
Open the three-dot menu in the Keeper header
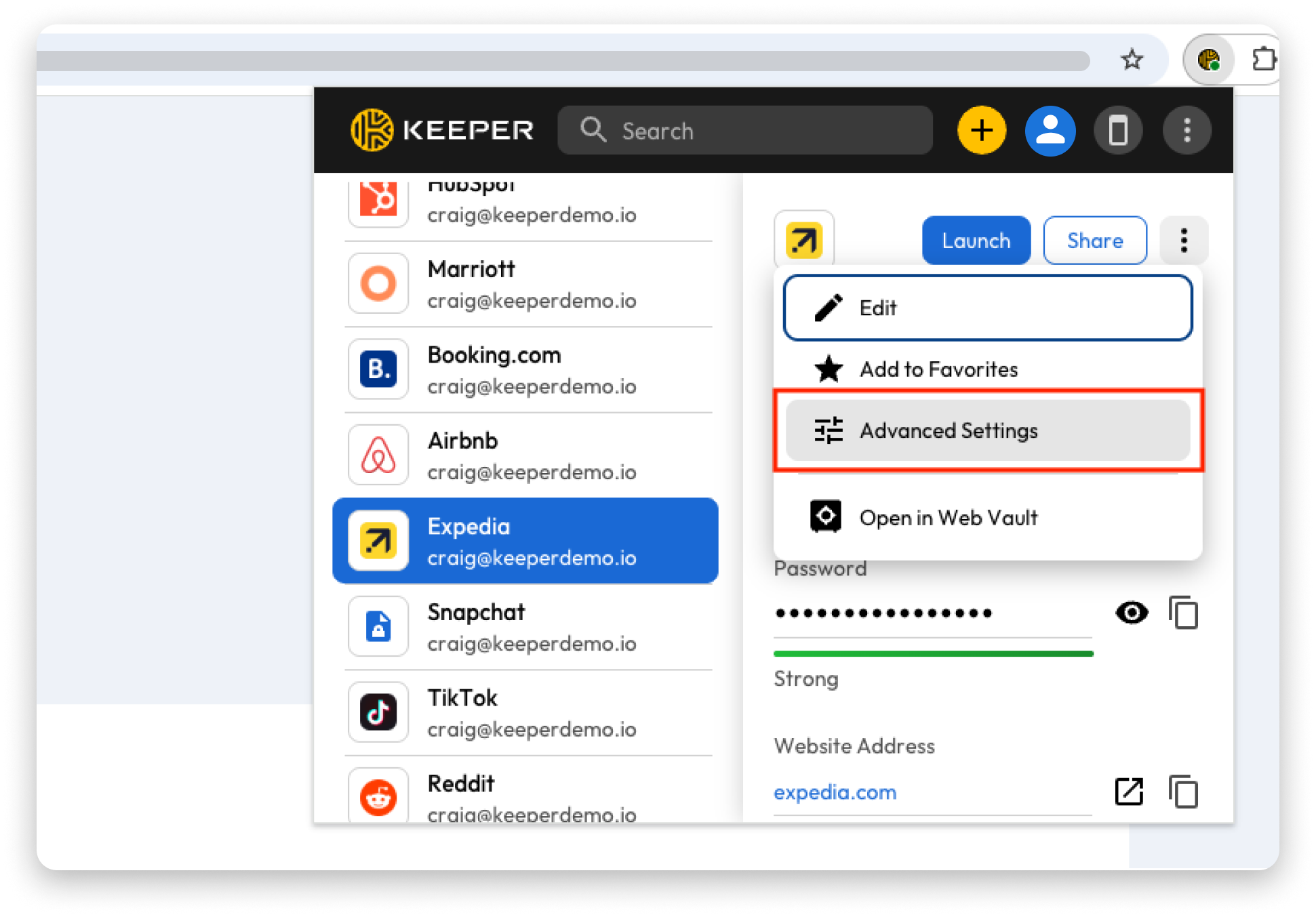tap(1187, 130)
